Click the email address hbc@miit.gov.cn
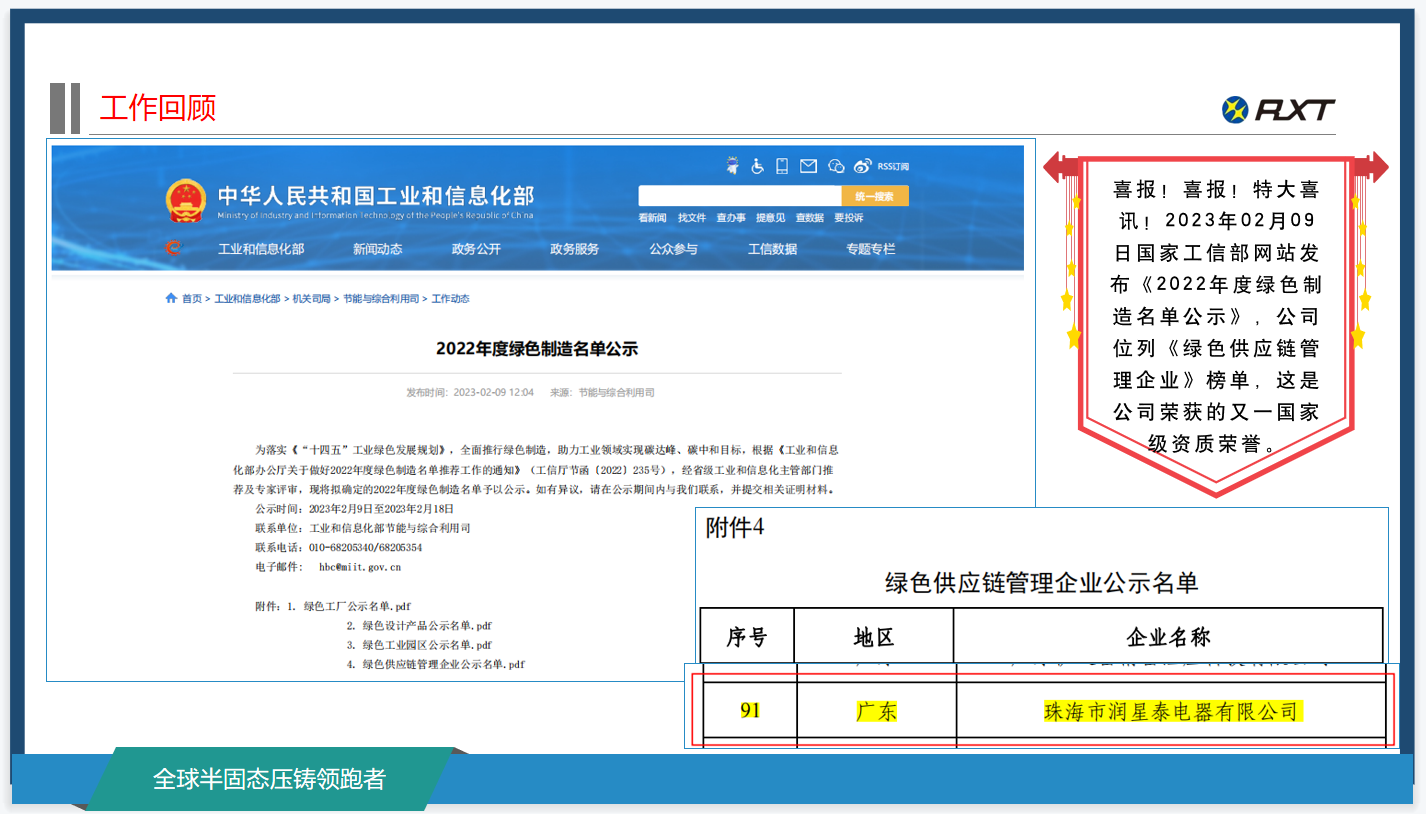Viewport: 1426px width, 814px height. tap(360, 567)
